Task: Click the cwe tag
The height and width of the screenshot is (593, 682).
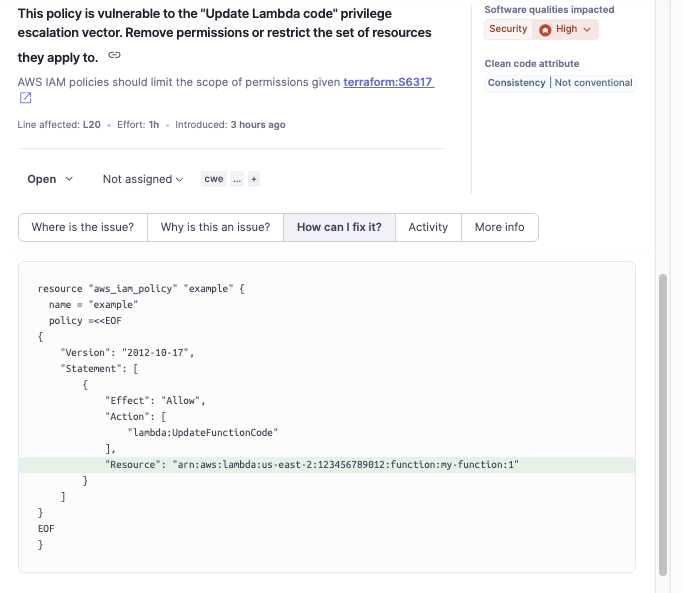Action: [213, 179]
